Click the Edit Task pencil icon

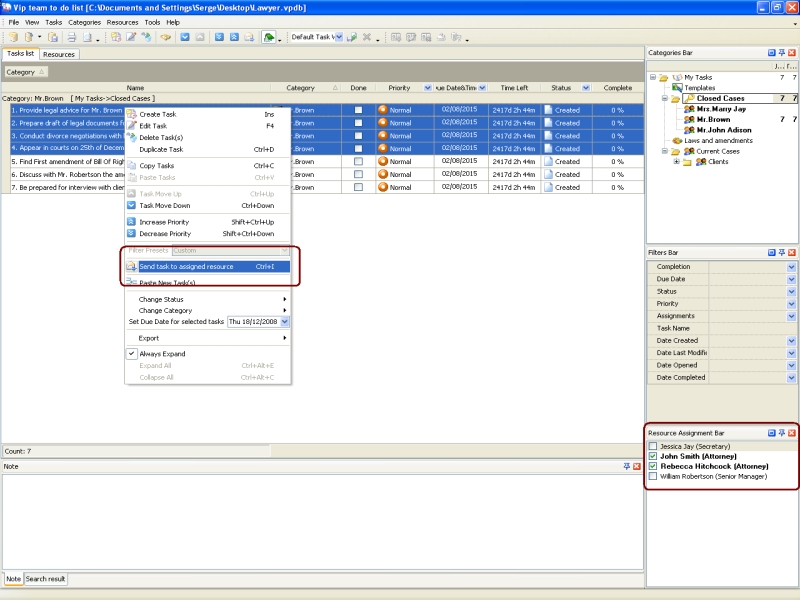131,126
